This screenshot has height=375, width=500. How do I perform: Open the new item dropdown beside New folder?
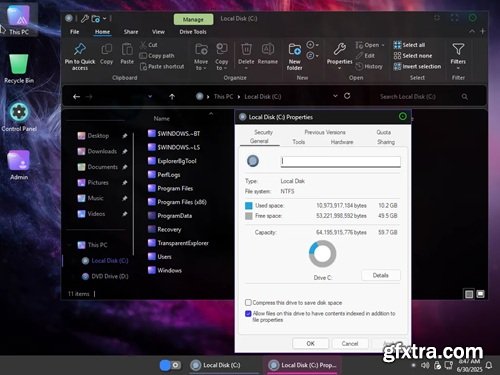[312, 45]
